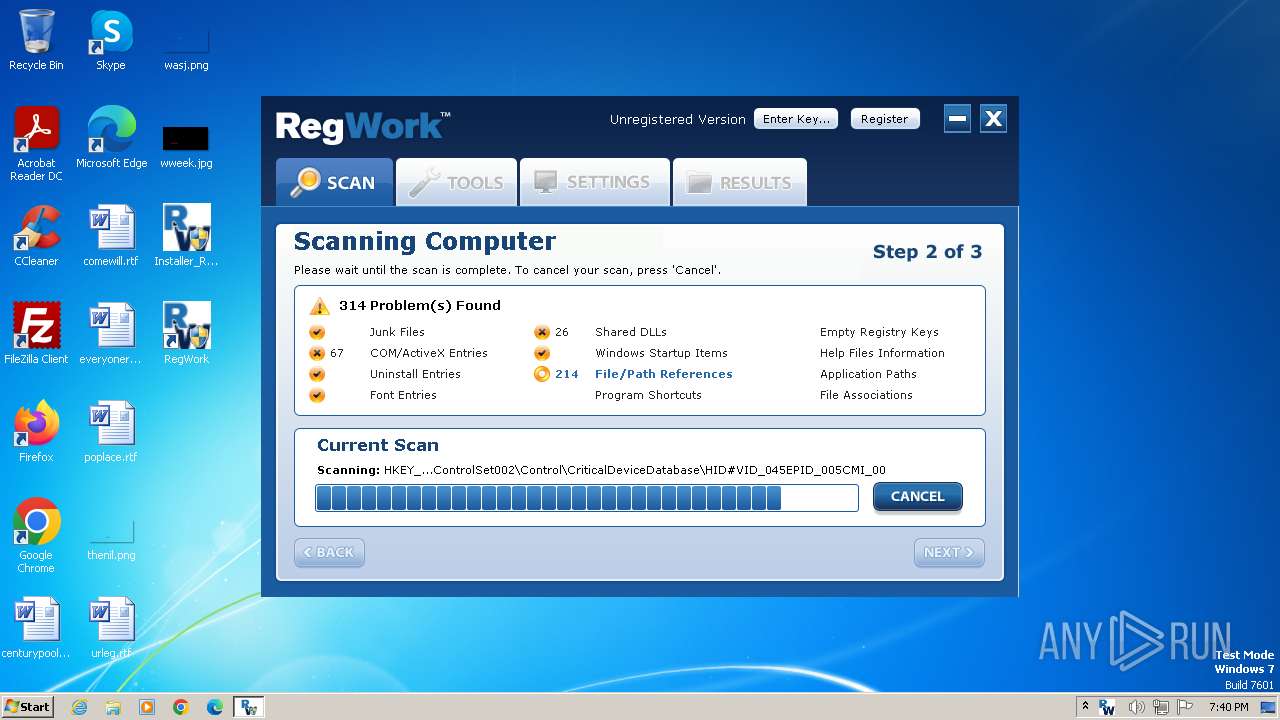Click the warning triangle icon
1280x720 pixels.
click(x=319, y=306)
